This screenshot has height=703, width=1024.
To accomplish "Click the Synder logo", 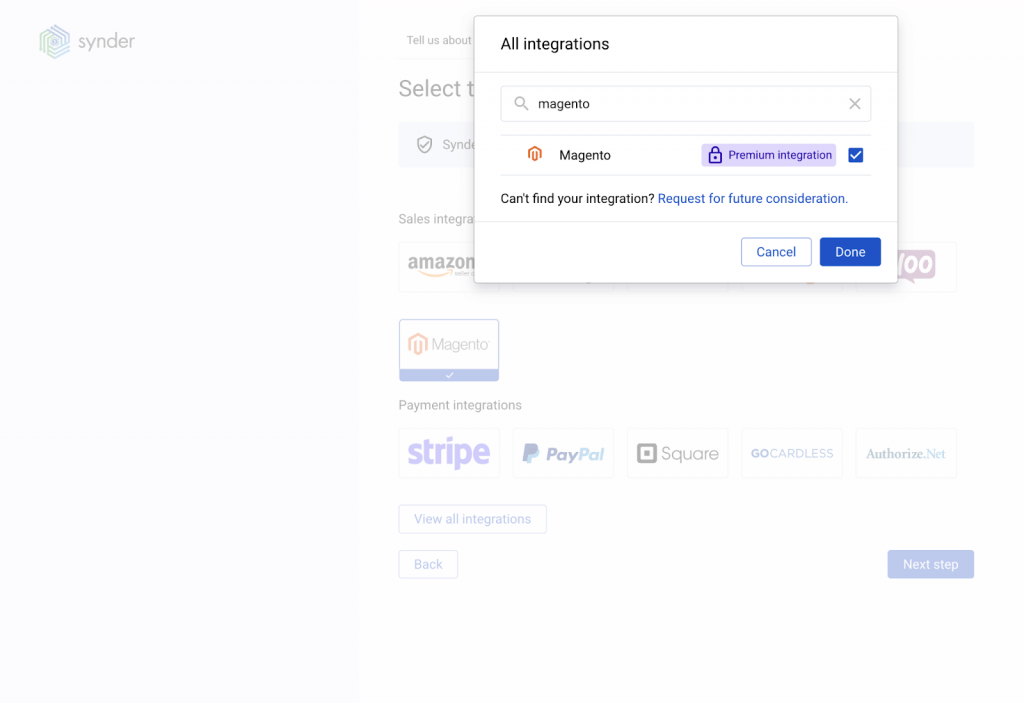I will click(x=87, y=41).
